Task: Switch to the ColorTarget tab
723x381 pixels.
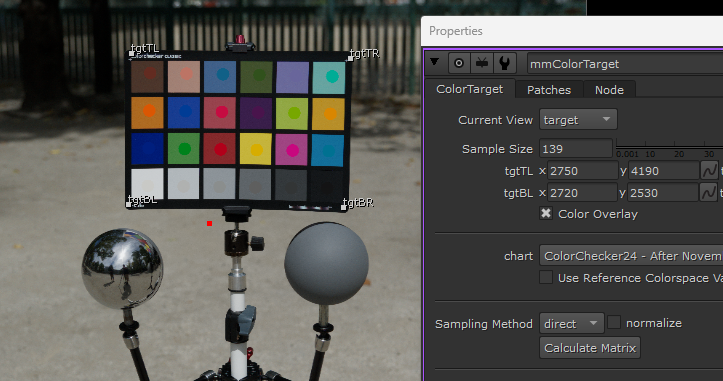Action: point(469,89)
